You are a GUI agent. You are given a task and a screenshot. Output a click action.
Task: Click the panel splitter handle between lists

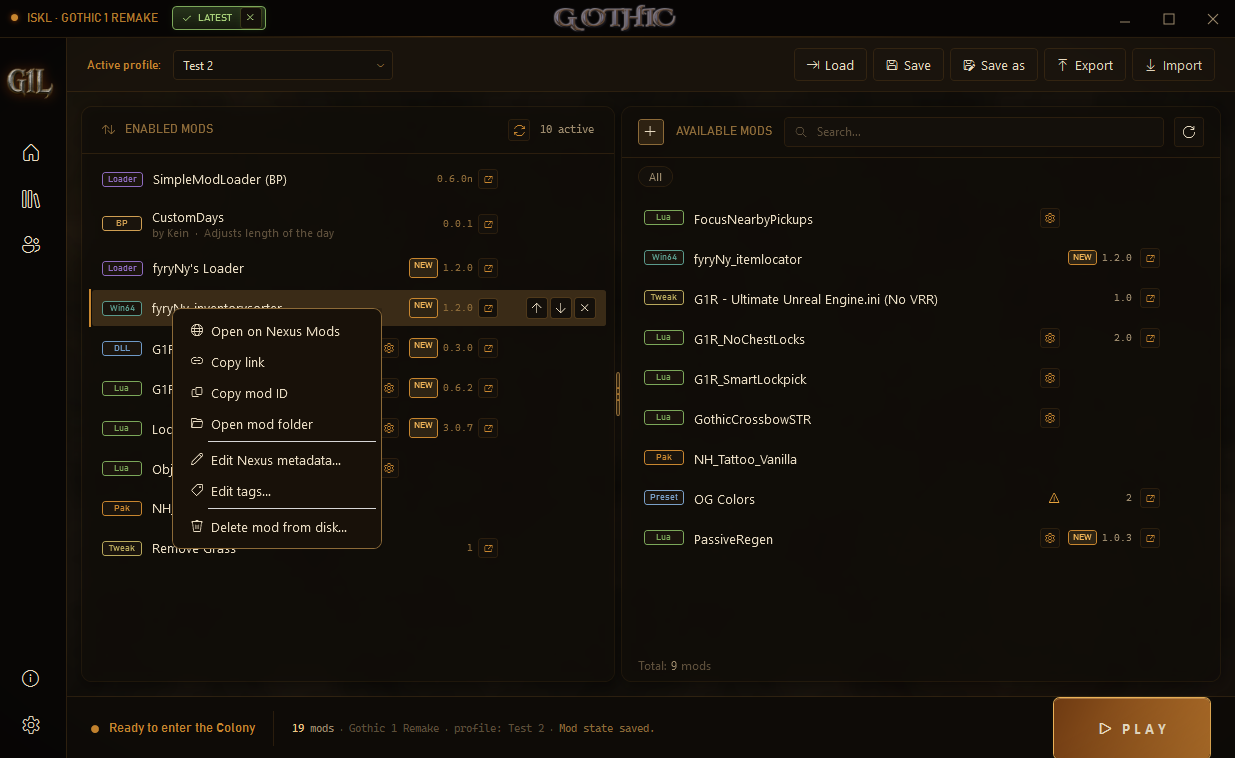(618, 394)
